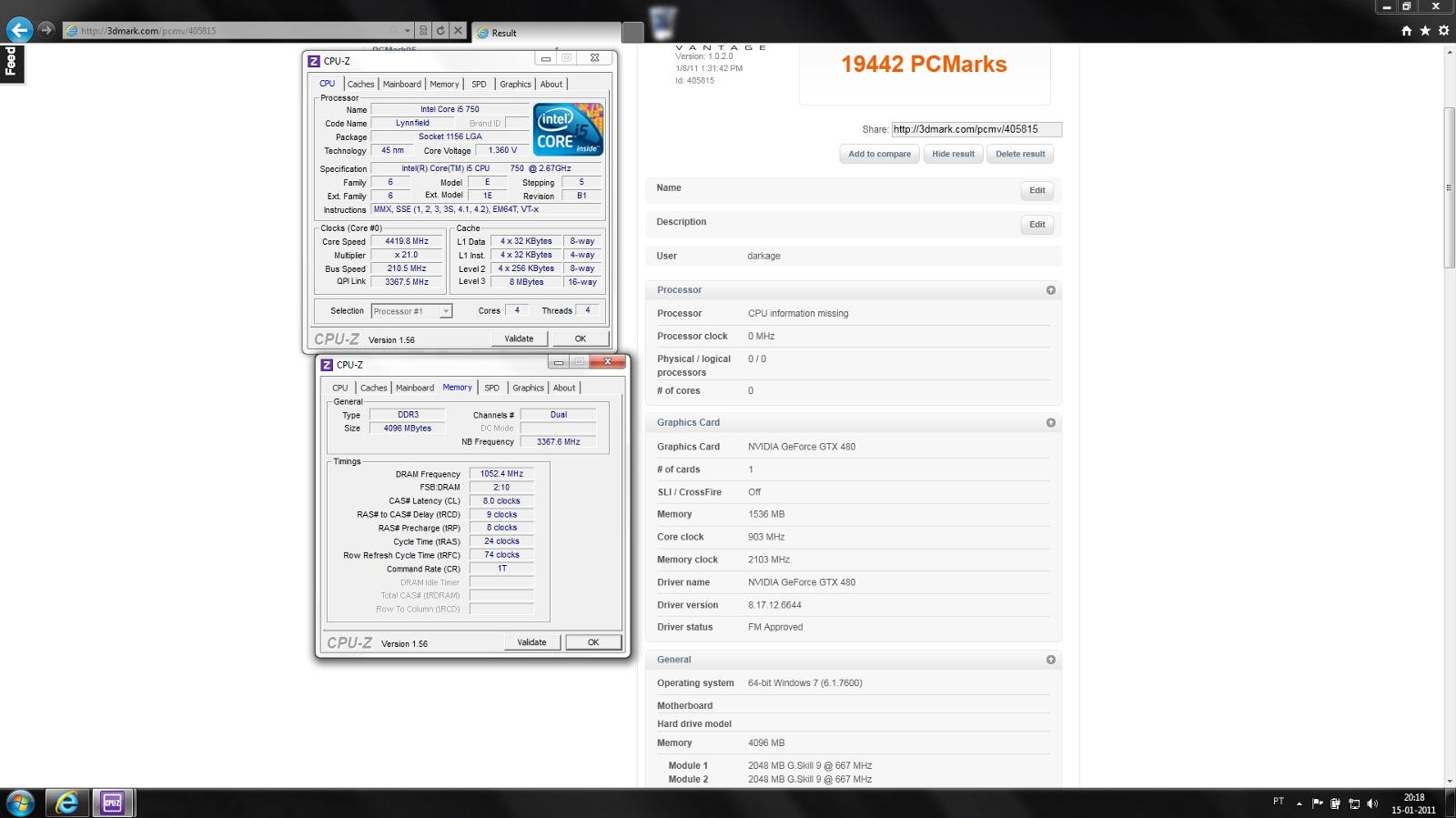Switch to Caches tab in upper CPU-Z window

point(360,84)
